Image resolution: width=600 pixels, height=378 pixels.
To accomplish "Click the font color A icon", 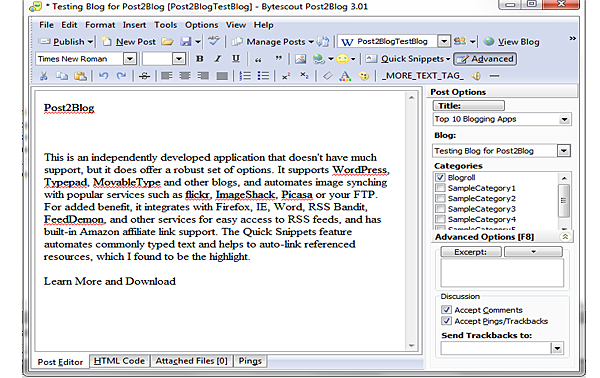I will (345, 76).
